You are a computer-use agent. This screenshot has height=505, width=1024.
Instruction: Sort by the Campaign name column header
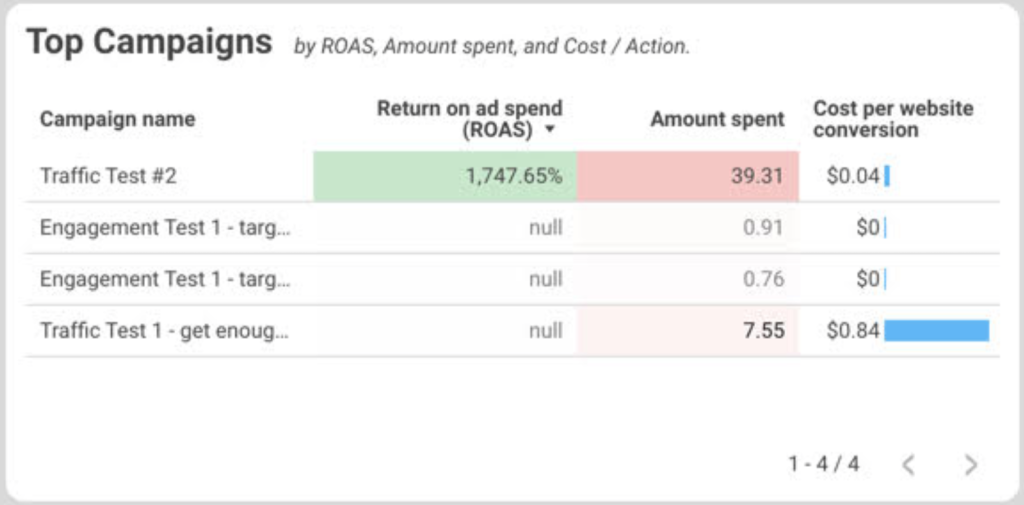(117, 120)
